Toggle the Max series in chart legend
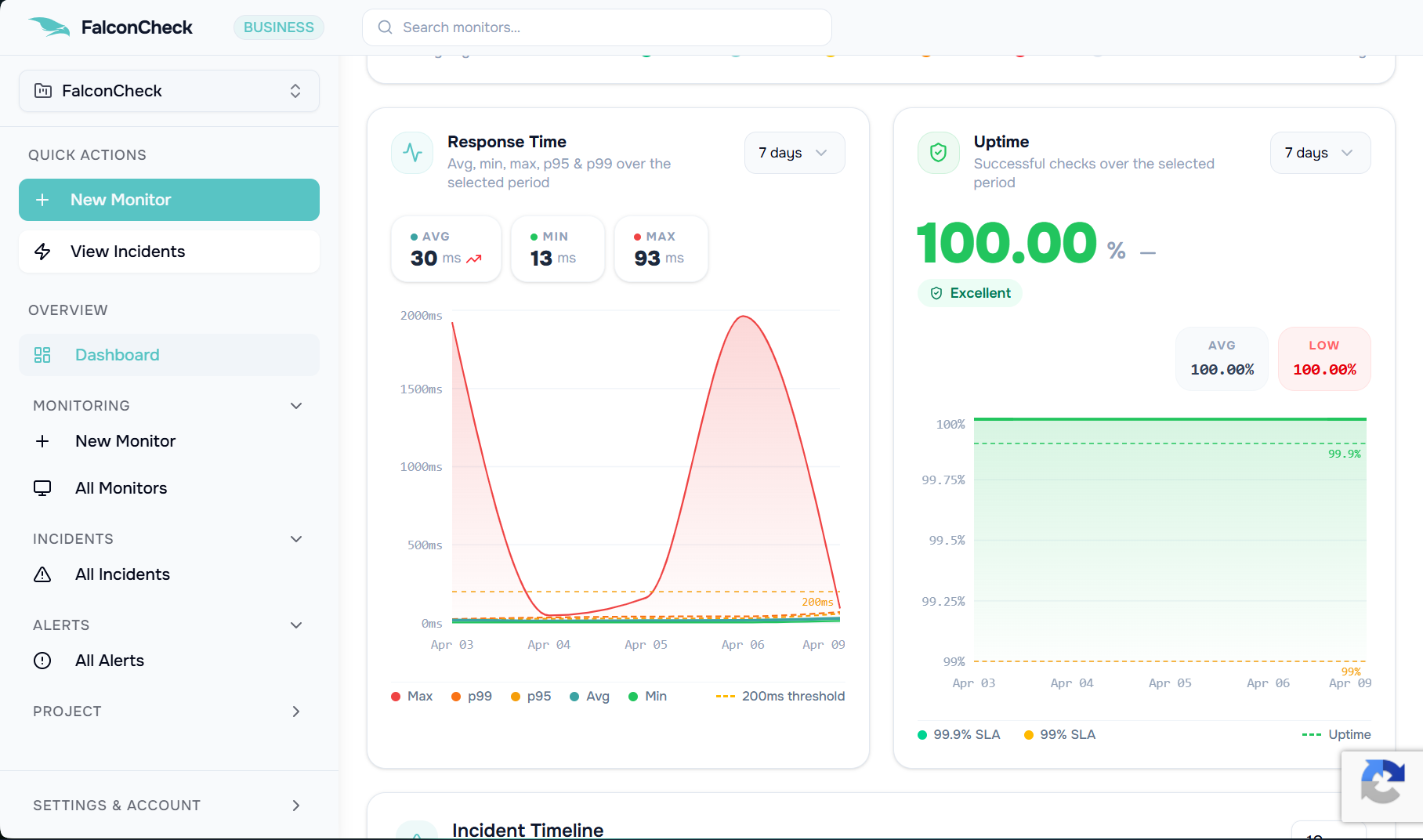The width and height of the screenshot is (1423, 840). click(x=411, y=696)
